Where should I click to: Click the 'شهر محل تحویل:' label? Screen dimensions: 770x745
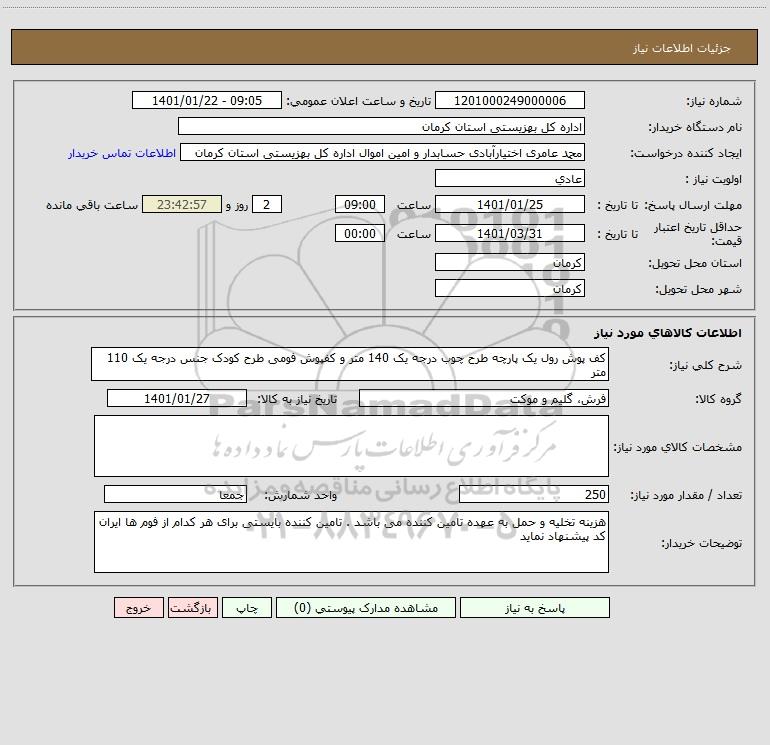699,289
